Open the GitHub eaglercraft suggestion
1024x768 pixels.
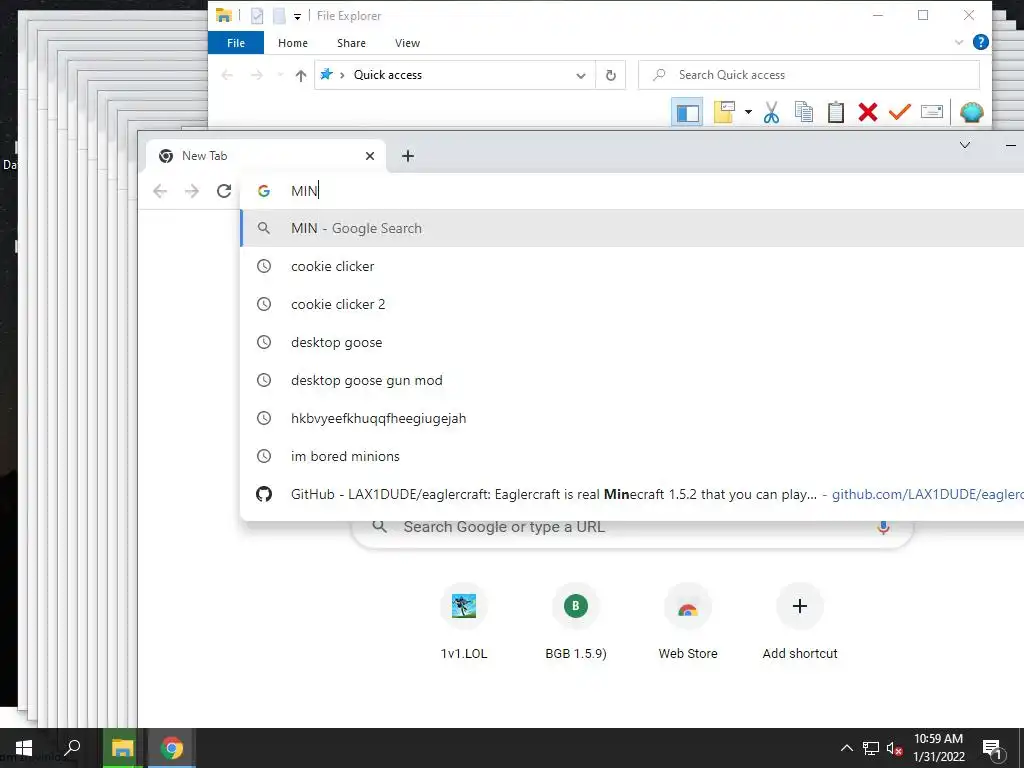point(632,494)
